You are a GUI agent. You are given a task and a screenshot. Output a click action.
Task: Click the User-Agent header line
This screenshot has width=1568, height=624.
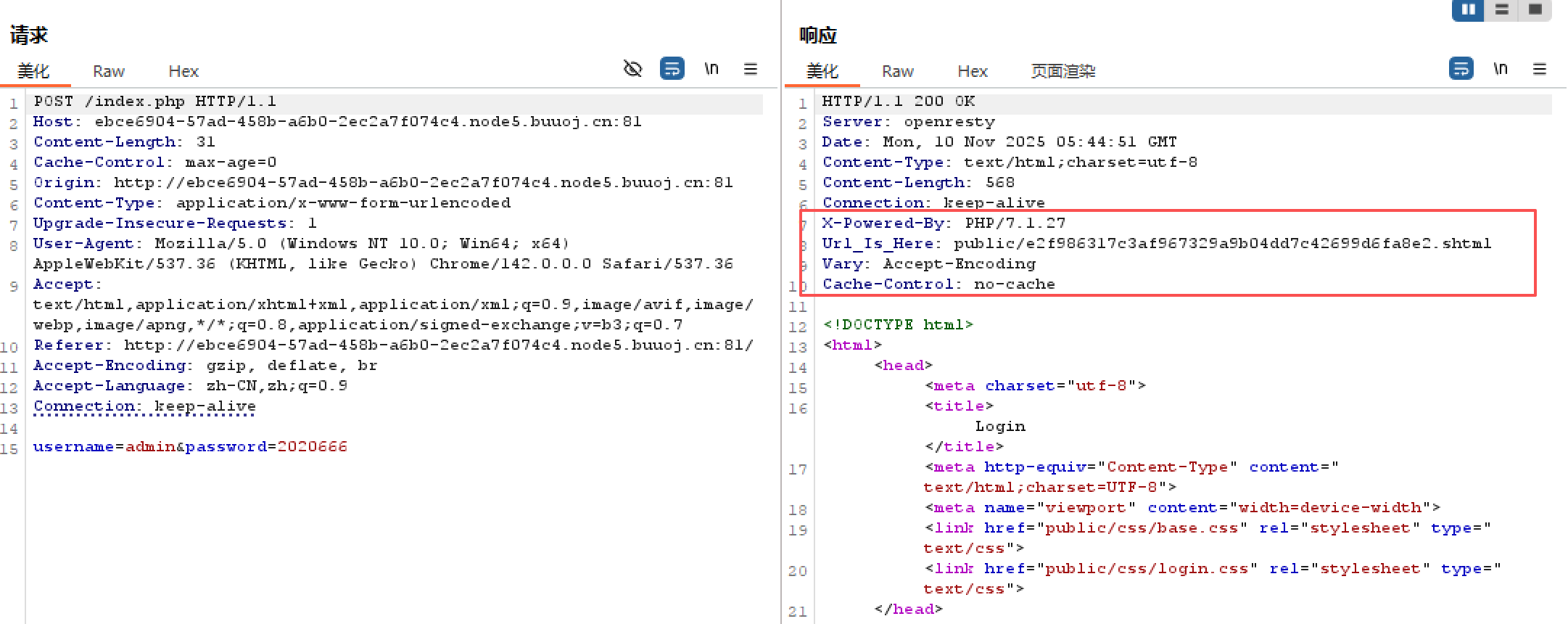click(x=383, y=254)
